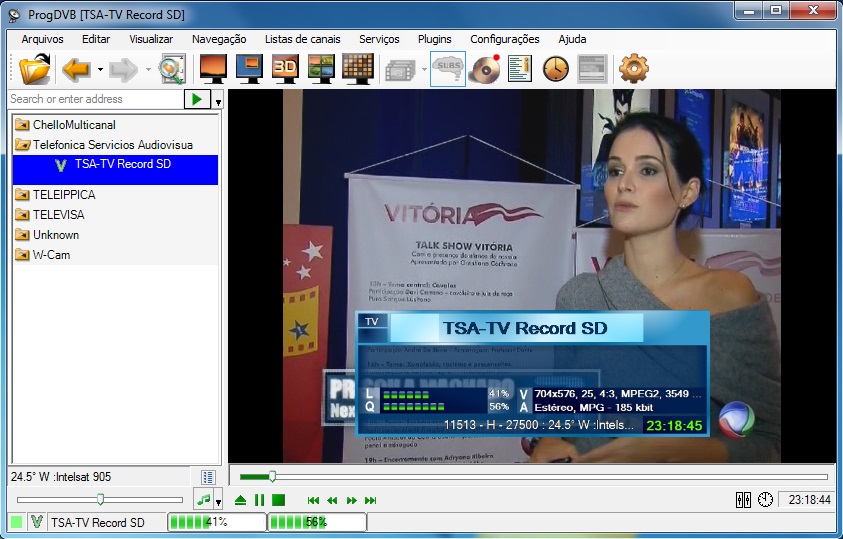Viewport: 843px width, 539px height.
Task: Enable 3D display mode icon
Action: 285,69
